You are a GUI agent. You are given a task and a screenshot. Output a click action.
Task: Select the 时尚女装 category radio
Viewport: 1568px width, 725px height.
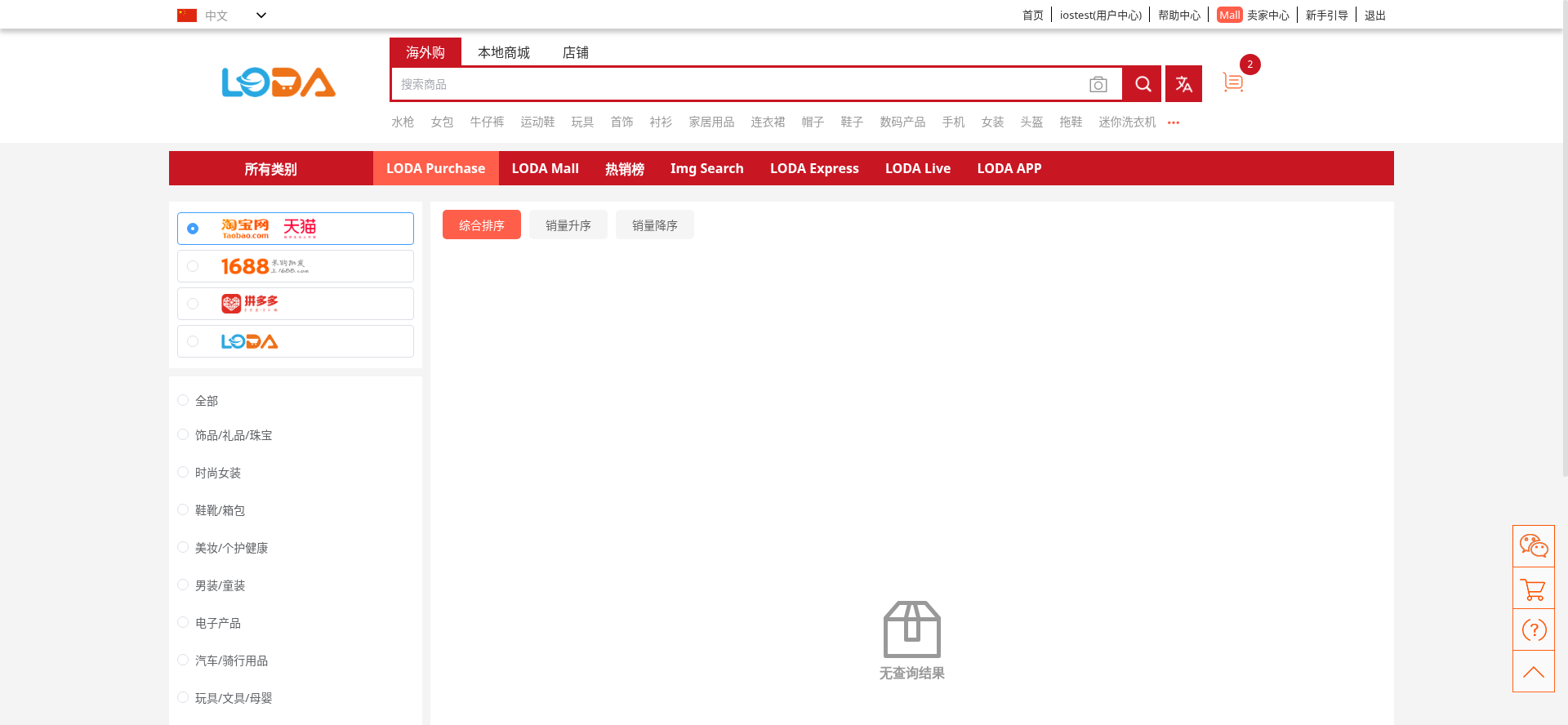(x=183, y=473)
